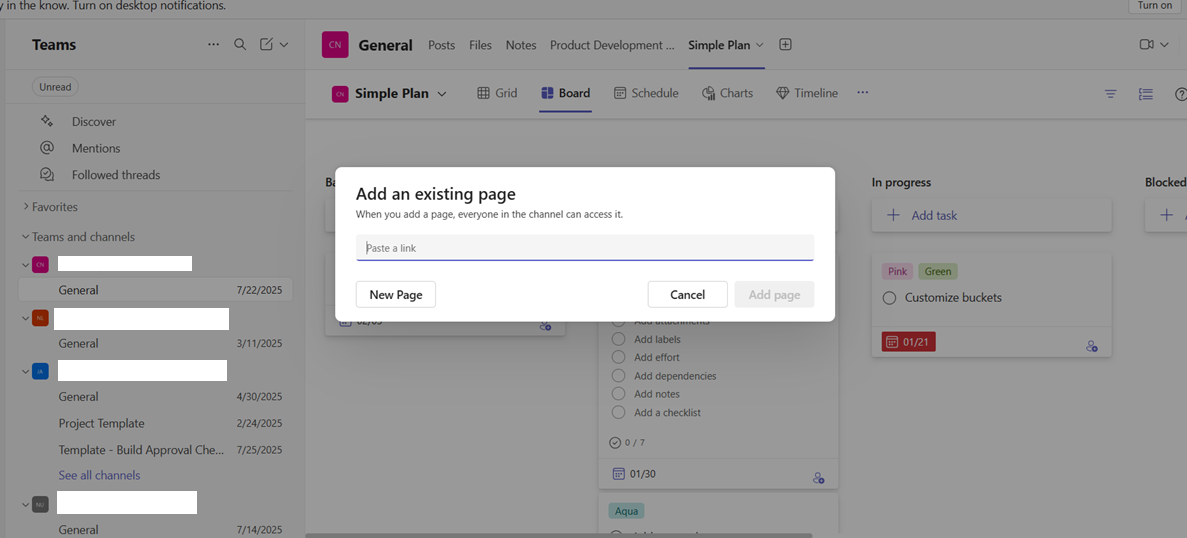The height and width of the screenshot is (538, 1187).
Task: Open the Project Template channel
Action: (156, 423)
